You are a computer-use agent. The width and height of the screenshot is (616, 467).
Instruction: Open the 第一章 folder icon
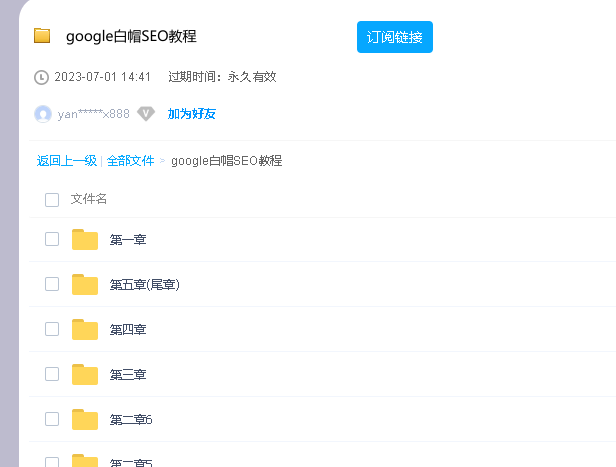[x=85, y=240]
